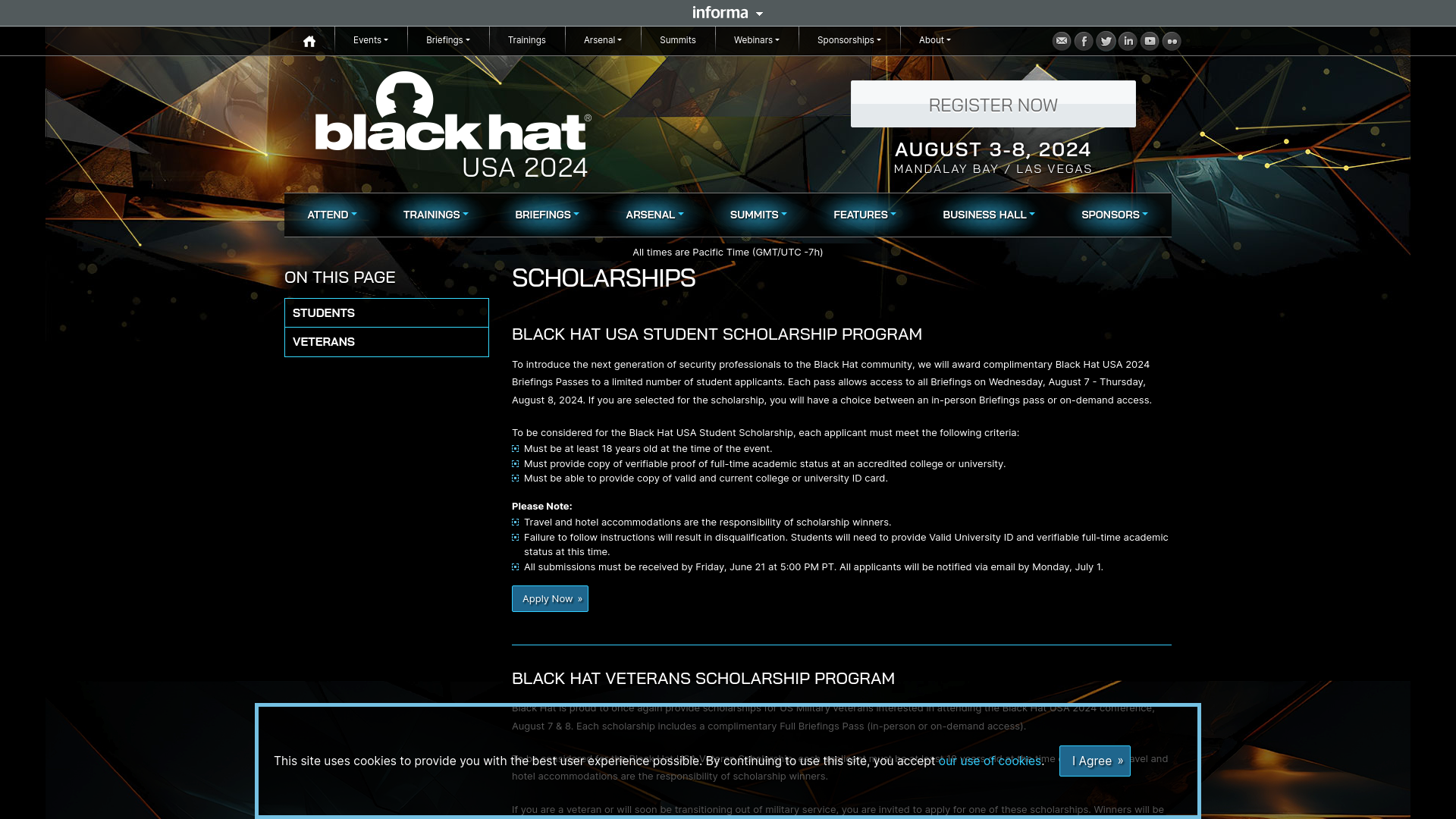Click the AUGUST 3-8, 2024 date text

click(x=993, y=149)
